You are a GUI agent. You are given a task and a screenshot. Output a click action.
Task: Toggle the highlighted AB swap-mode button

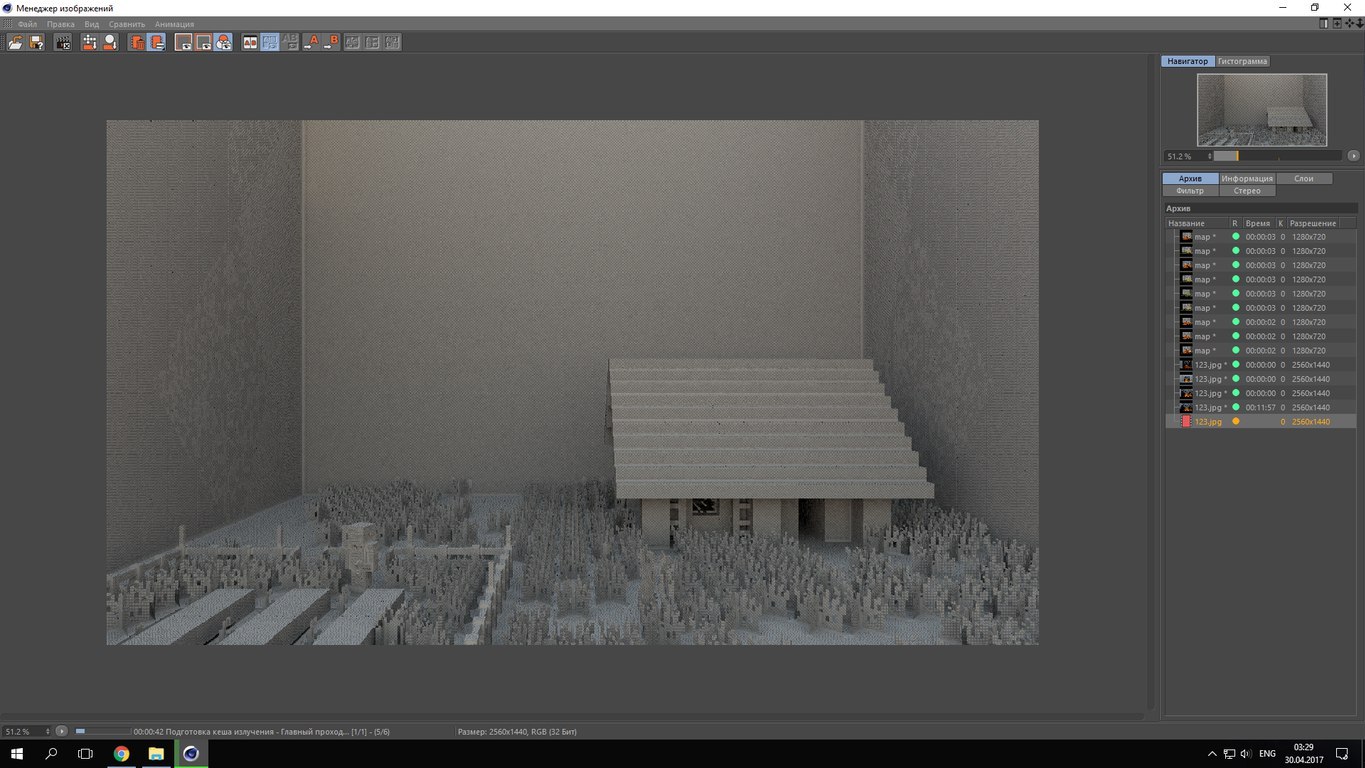[x=270, y=42]
